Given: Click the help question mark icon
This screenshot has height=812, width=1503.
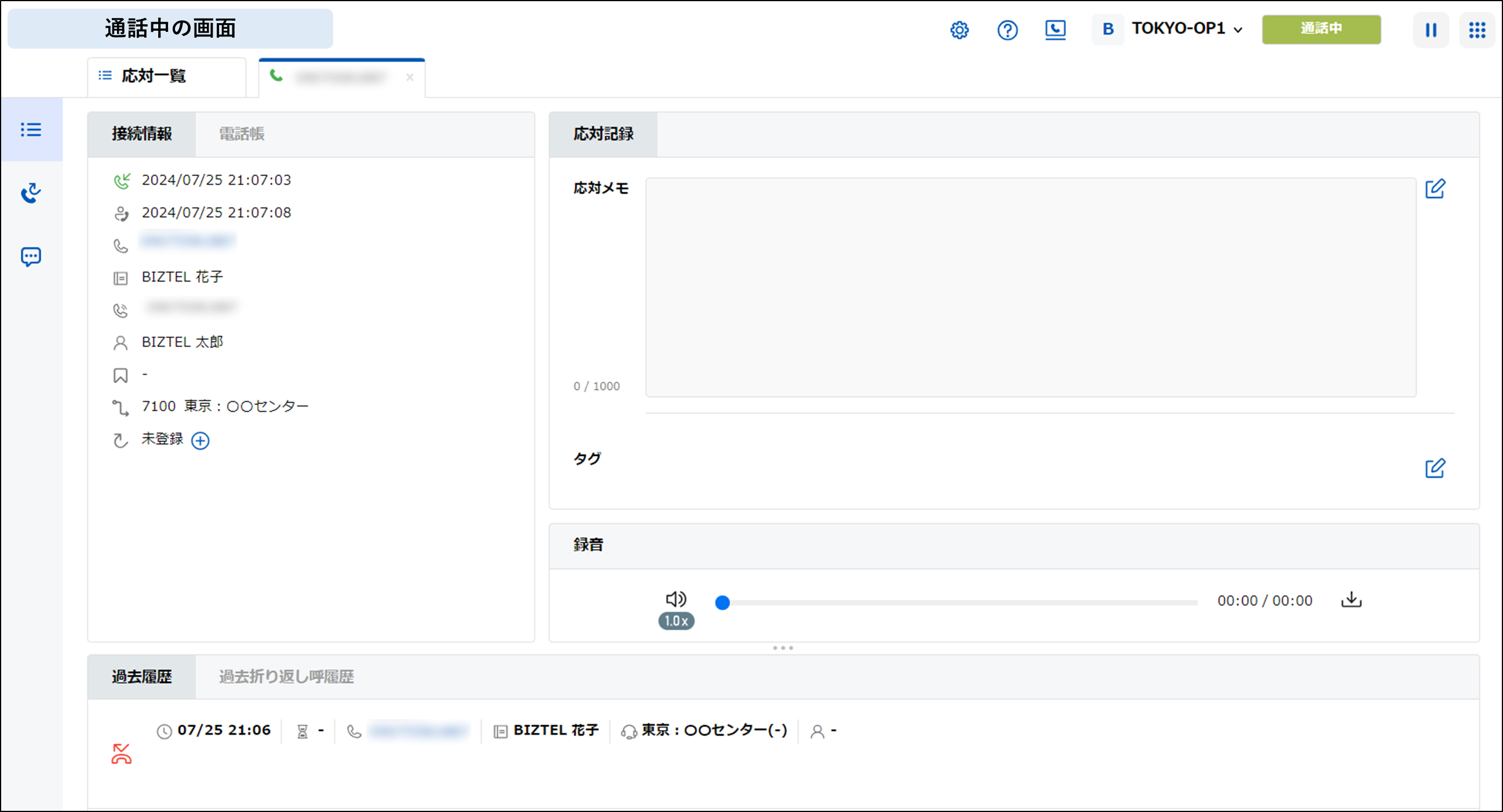Looking at the screenshot, I should [1007, 30].
